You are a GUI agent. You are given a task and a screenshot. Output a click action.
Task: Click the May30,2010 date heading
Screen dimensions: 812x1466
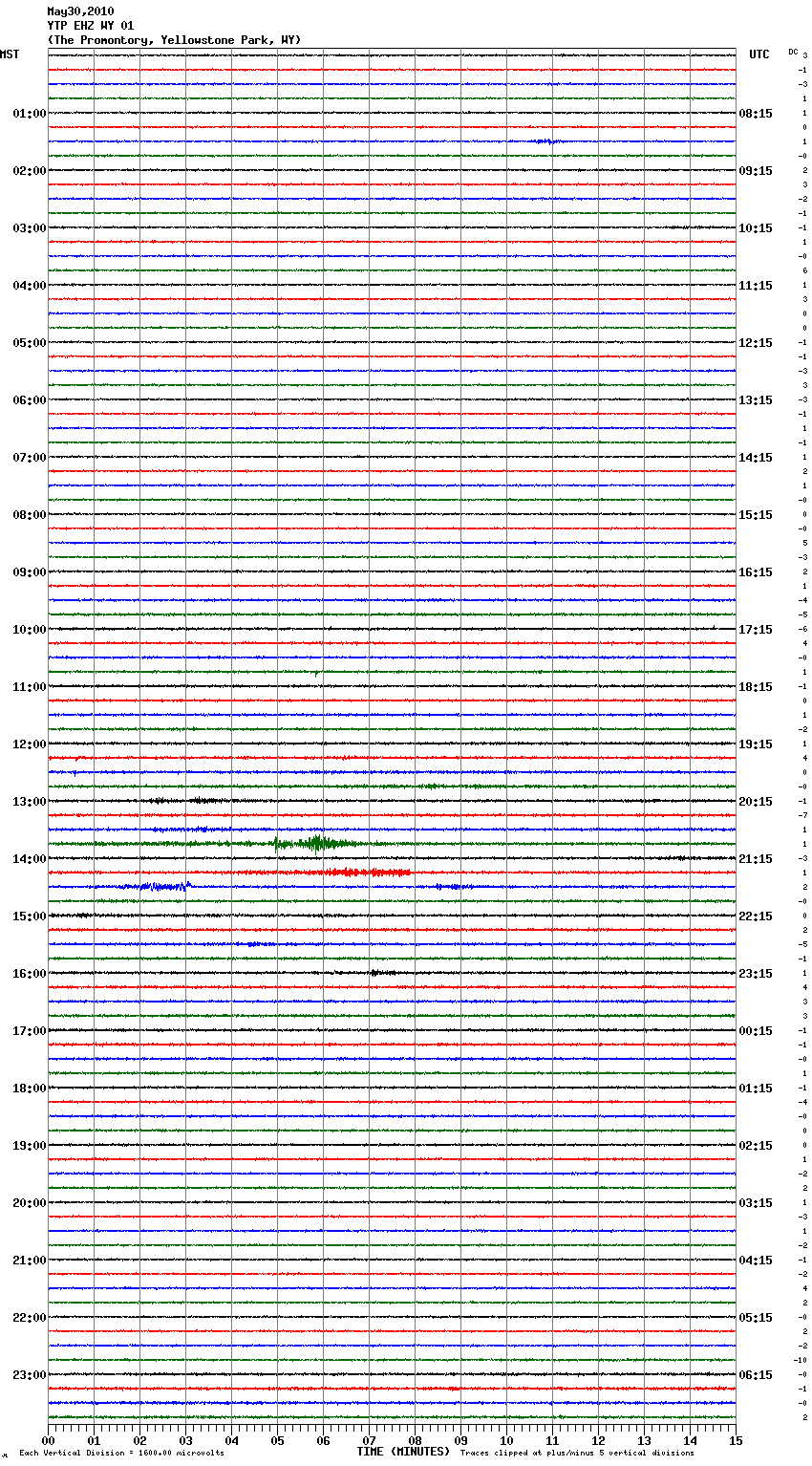(80, 11)
